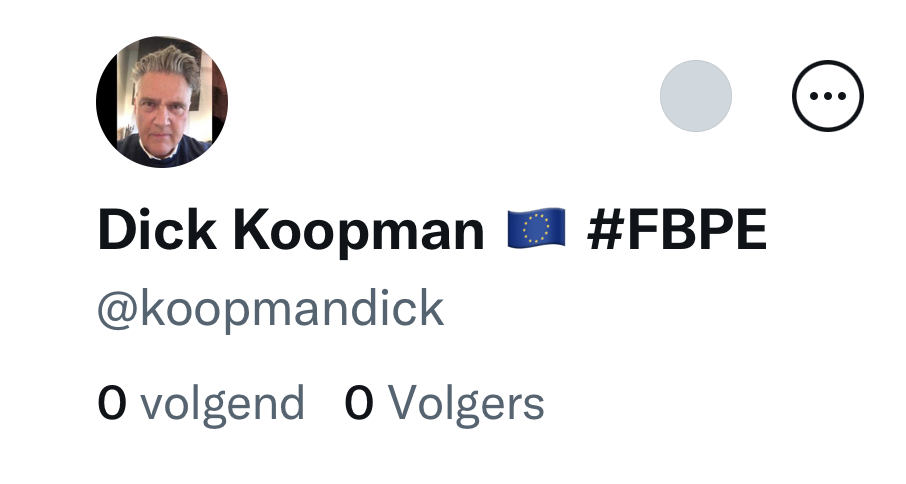Click the zero count before volgend
906x484 pixels.
tap(112, 402)
